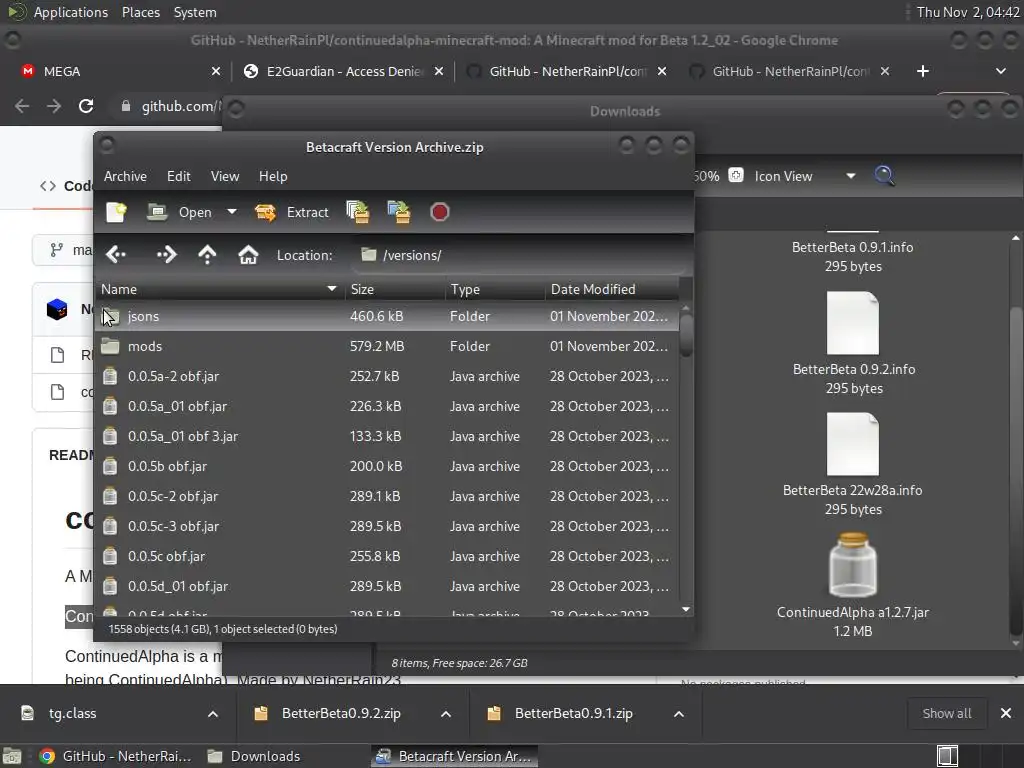
Task: Click the Downloads window vertical scrollbar
Action: [1016, 470]
